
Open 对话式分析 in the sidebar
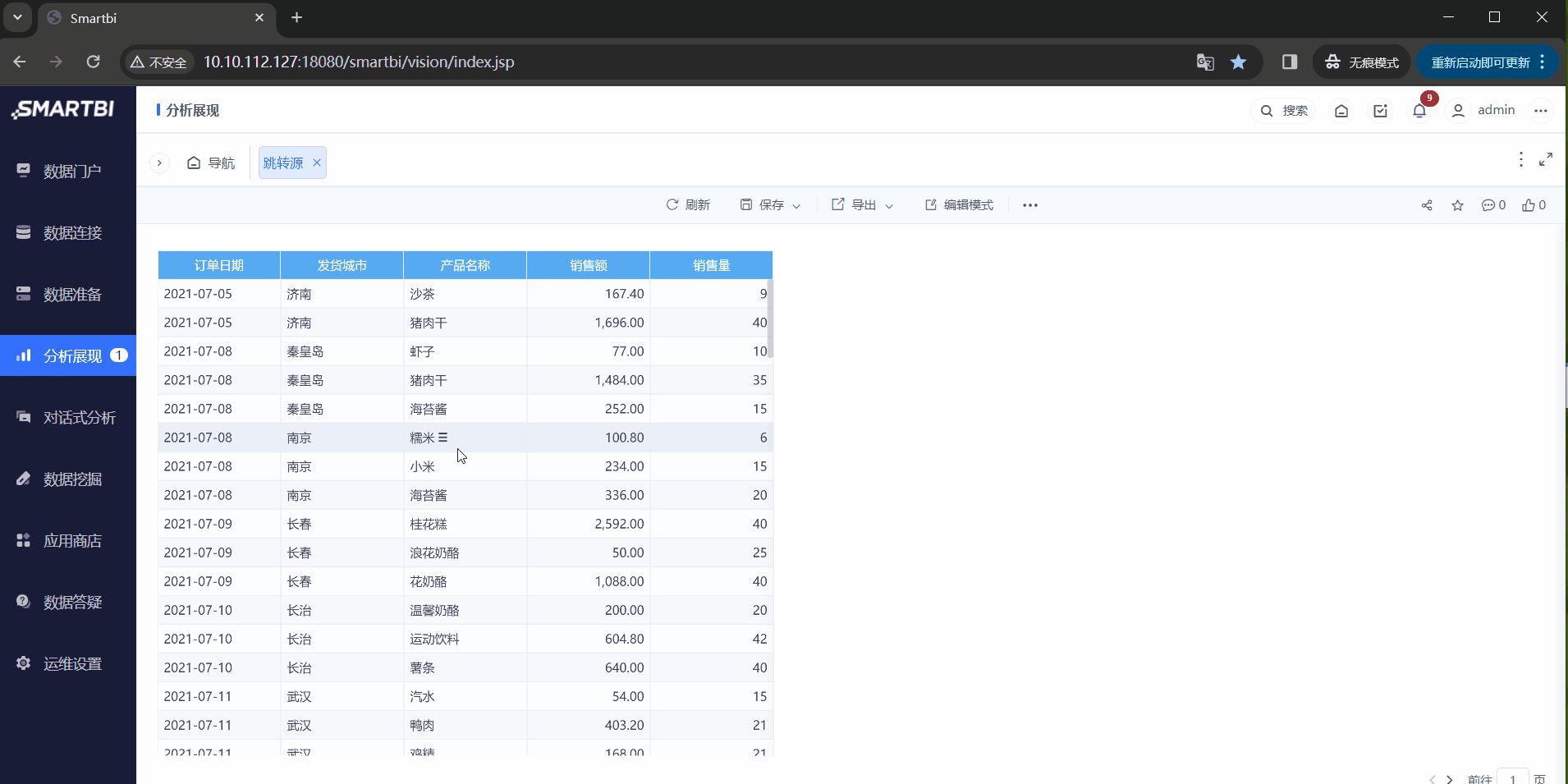click(x=68, y=417)
